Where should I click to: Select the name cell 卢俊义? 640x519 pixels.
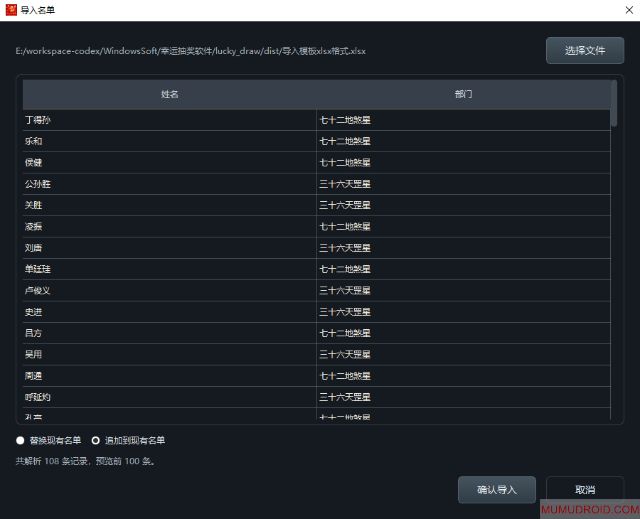169,291
